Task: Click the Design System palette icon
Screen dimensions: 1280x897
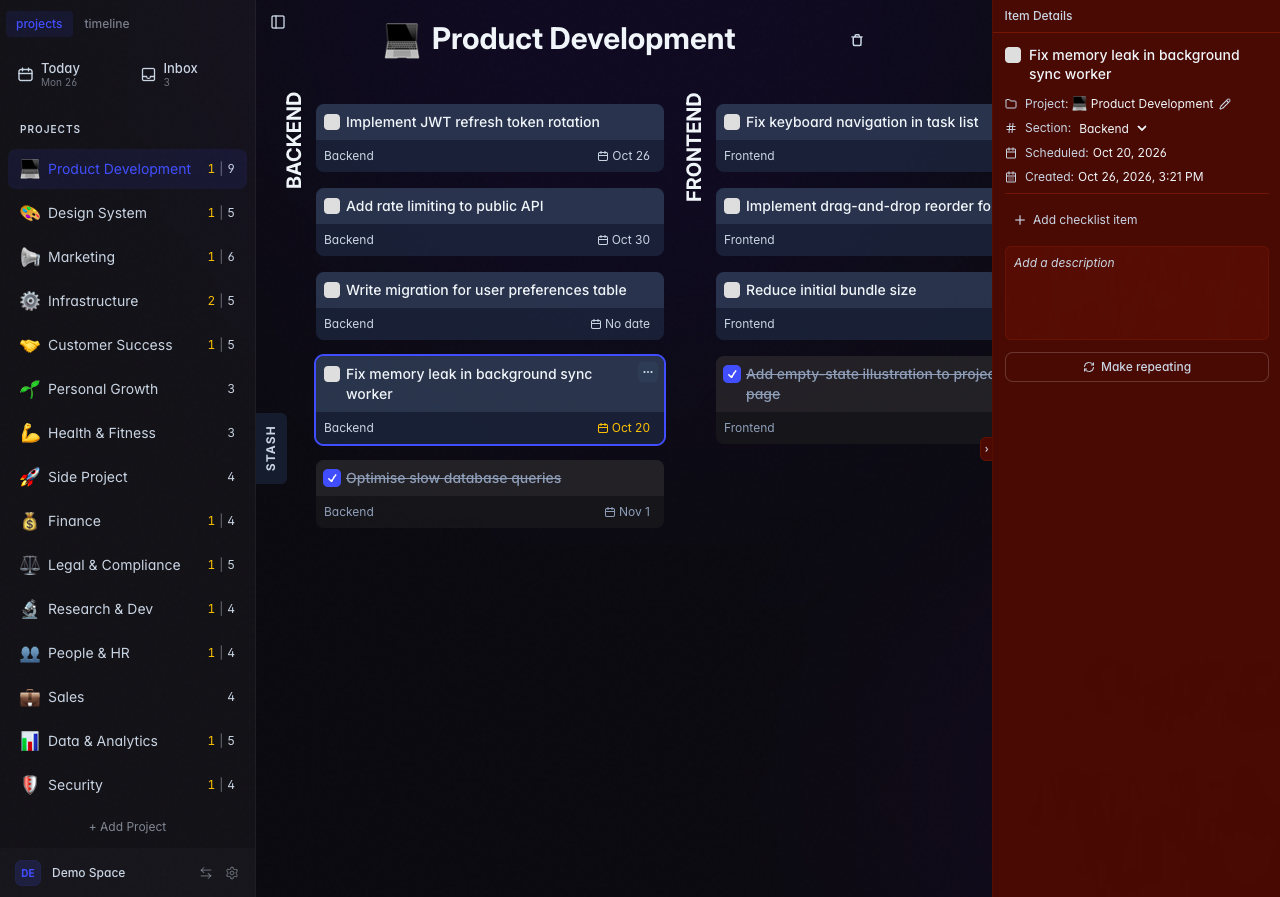Action: point(30,213)
